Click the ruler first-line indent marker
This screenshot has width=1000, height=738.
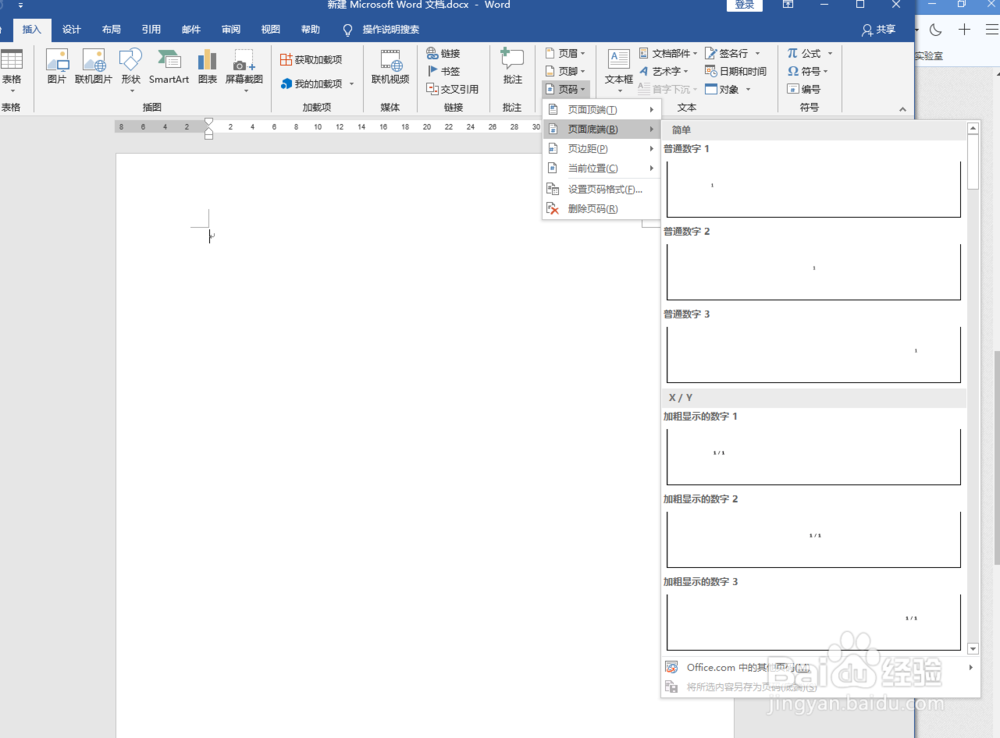pyautogui.click(x=209, y=121)
